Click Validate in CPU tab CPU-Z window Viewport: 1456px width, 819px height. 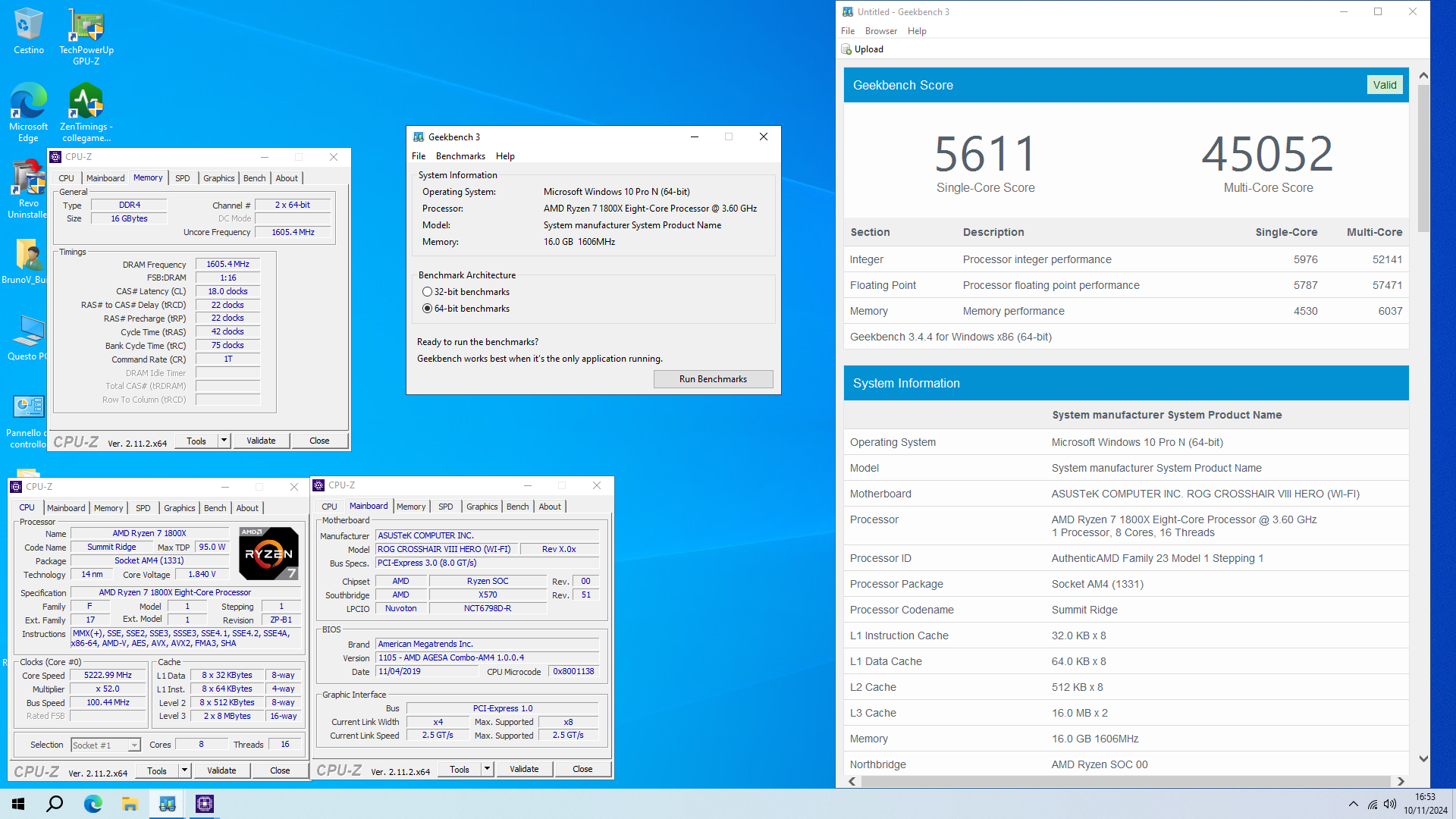tap(221, 770)
